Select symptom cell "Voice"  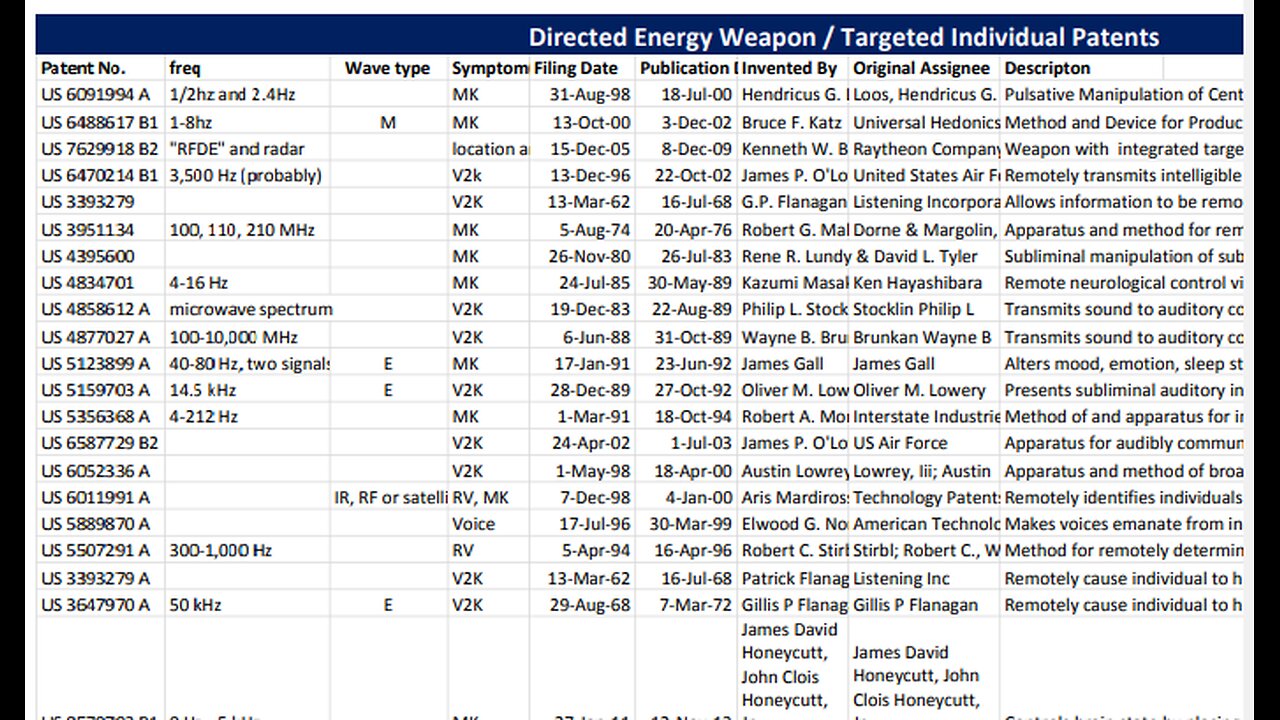click(x=473, y=524)
